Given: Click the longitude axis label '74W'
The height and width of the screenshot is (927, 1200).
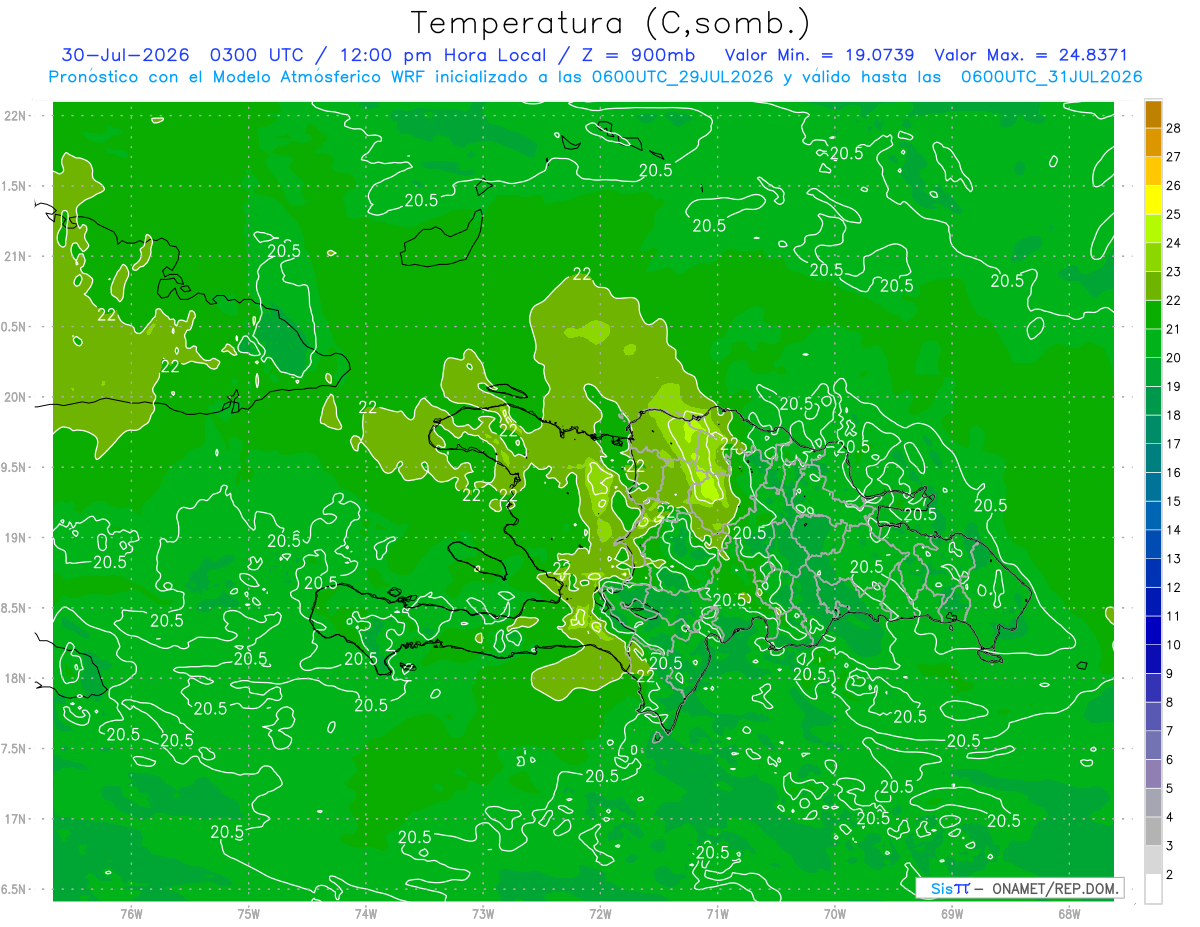Looking at the screenshot, I should point(366,913).
